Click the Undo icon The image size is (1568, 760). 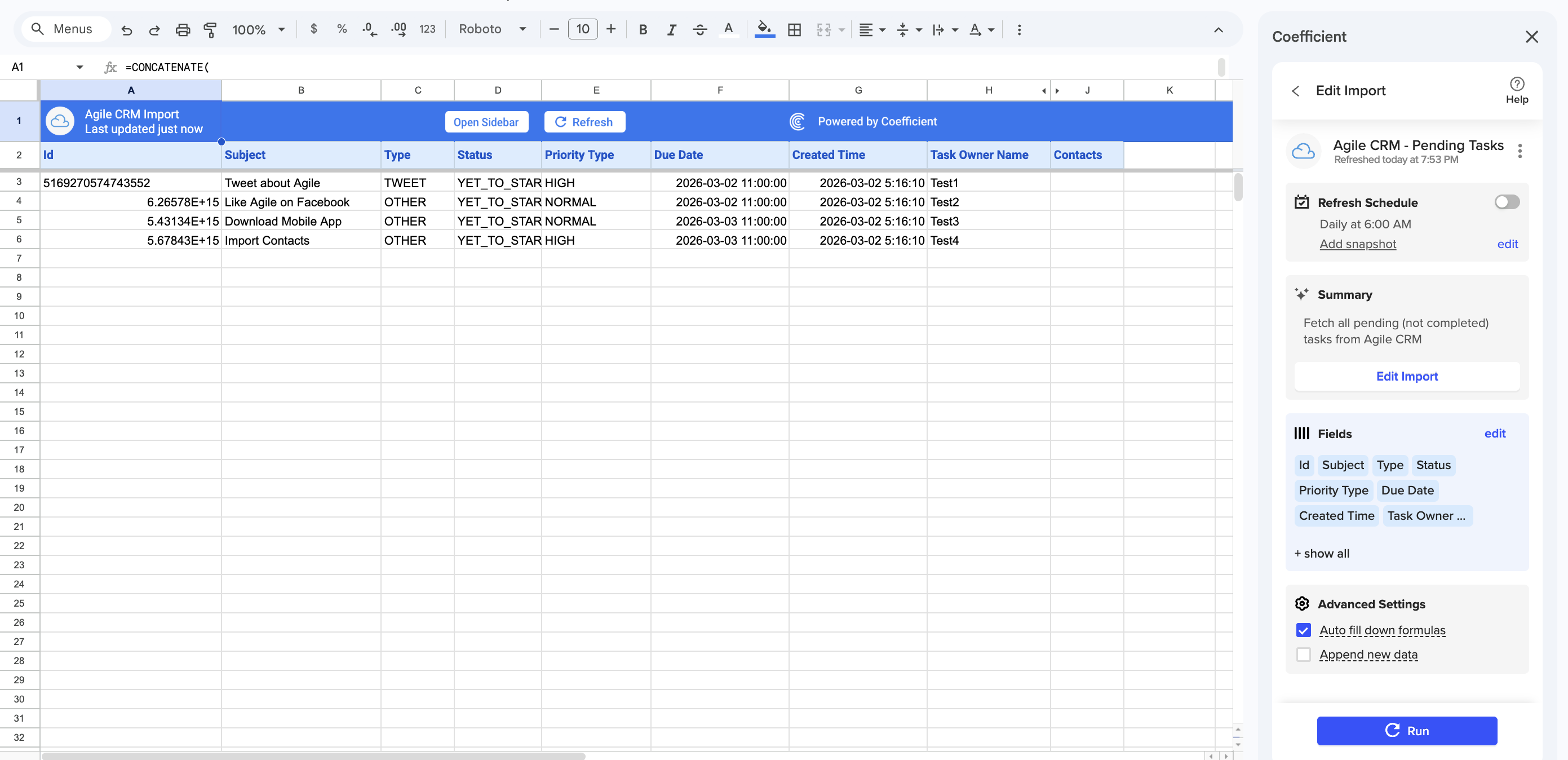click(x=127, y=29)
